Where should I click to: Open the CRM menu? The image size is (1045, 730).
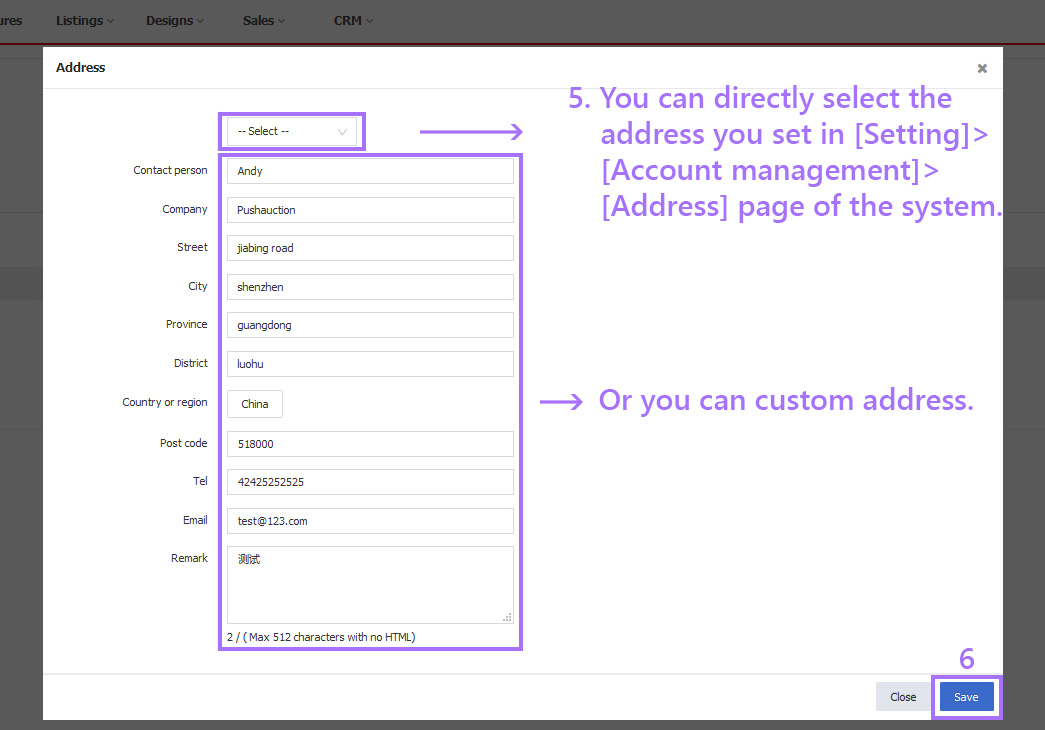point(347,20)
